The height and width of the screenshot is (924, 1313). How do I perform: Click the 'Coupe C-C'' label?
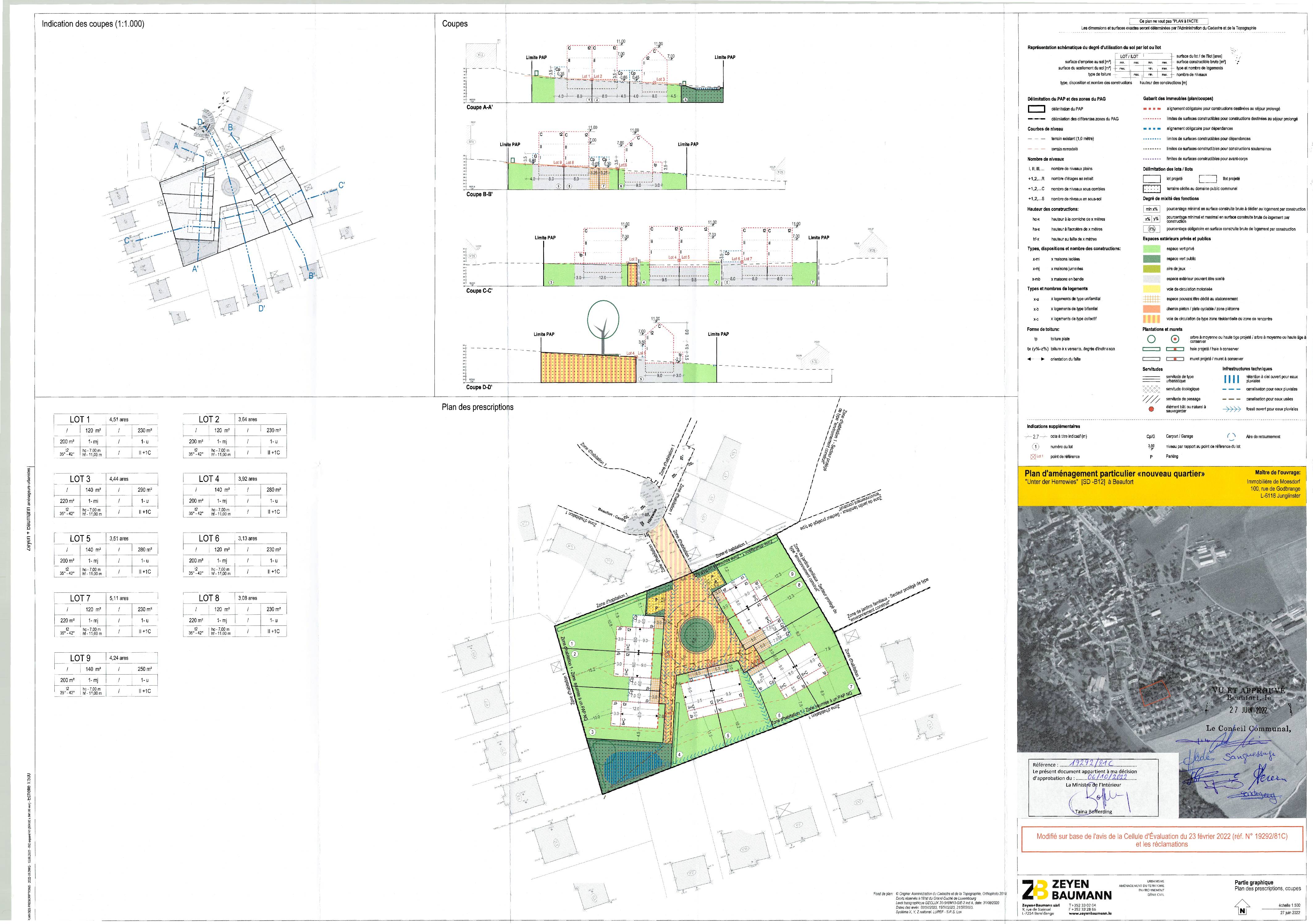pyautogui.click(x=480, y=291)
